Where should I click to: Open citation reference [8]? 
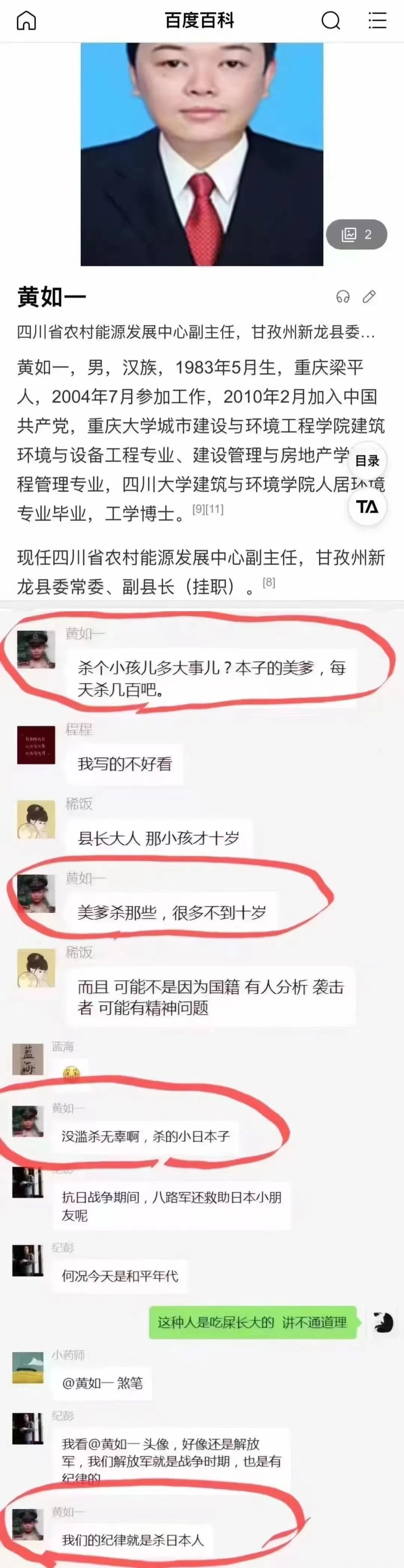click(269, 582)
